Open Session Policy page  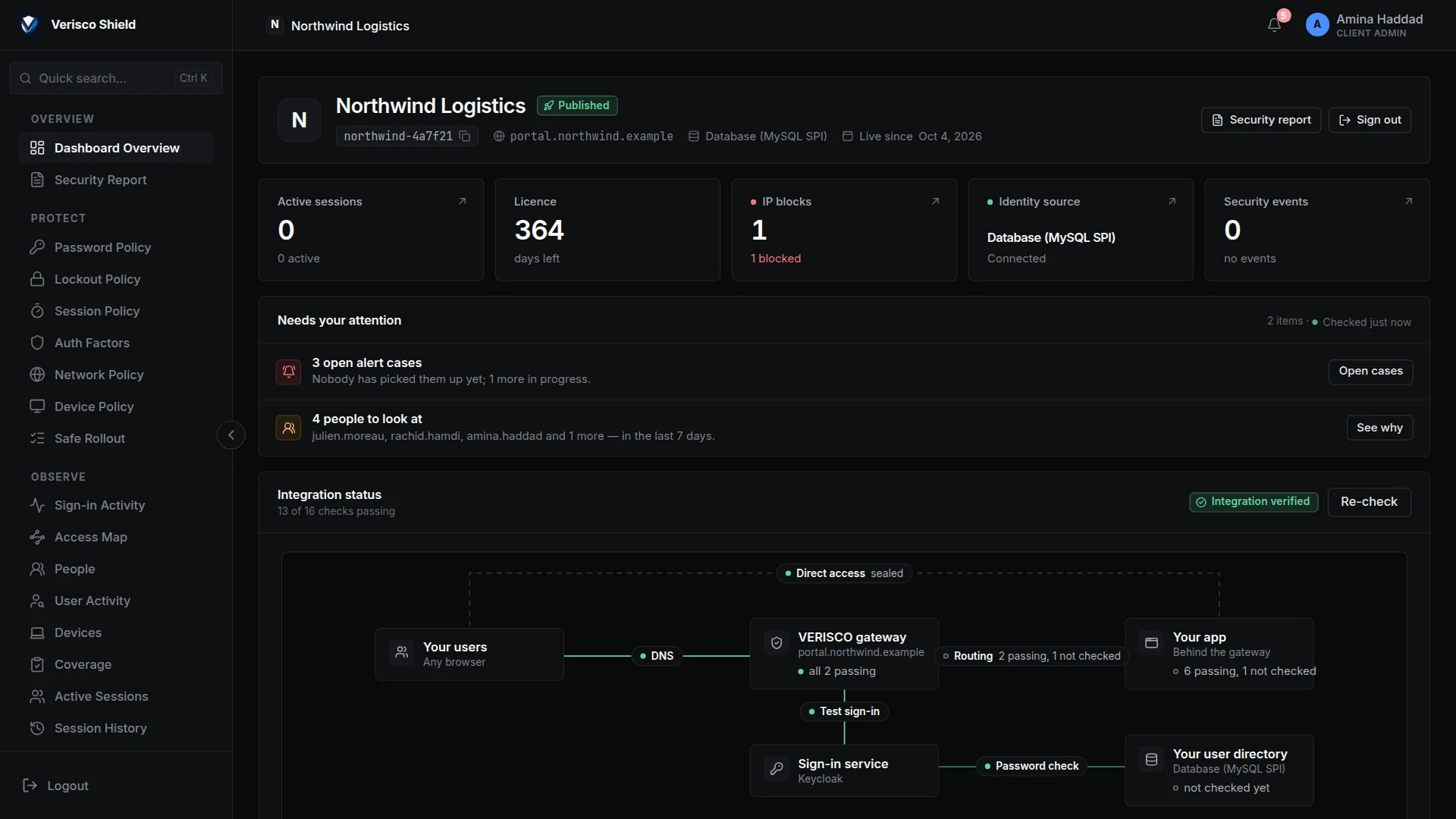[x=116, y=311]
